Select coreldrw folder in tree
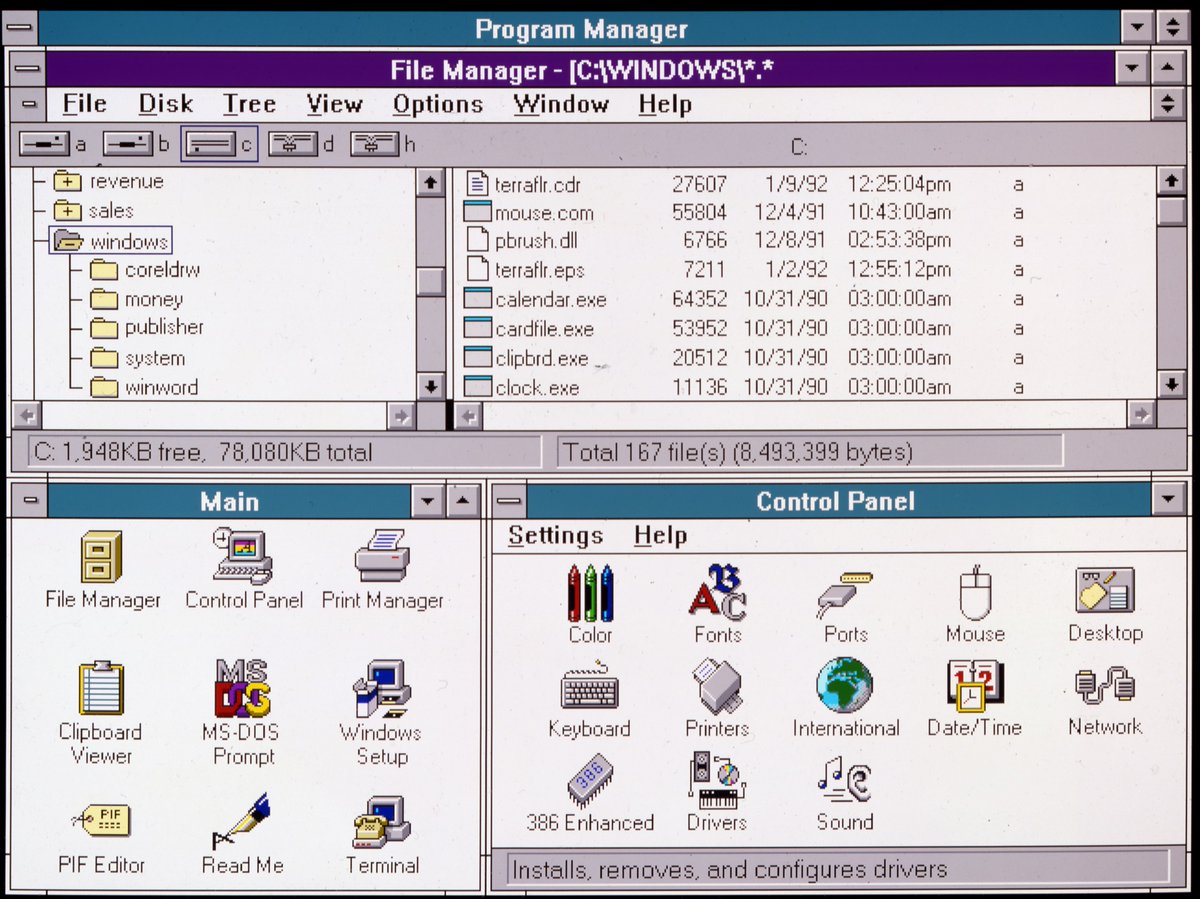The height and width of the screenshot is (899, 1200). pos(144,270)
